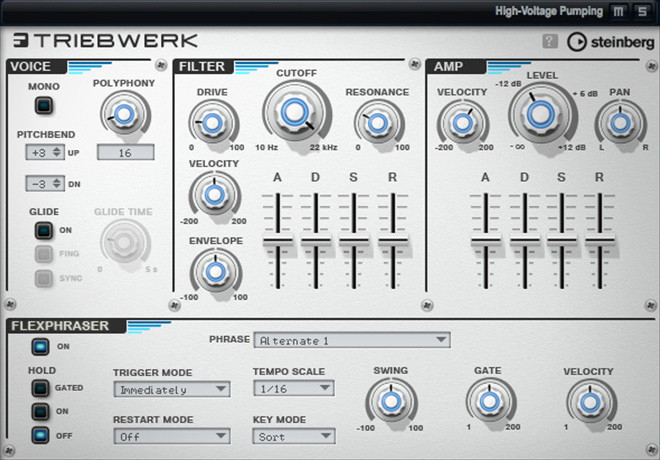
Task: Toggle FlexPhraser ON button
Action: 40,347
